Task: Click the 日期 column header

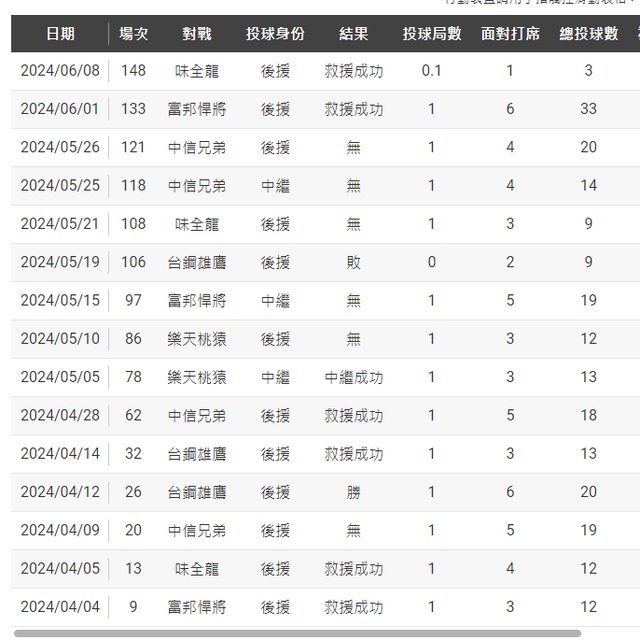Action: pos(60,34)
